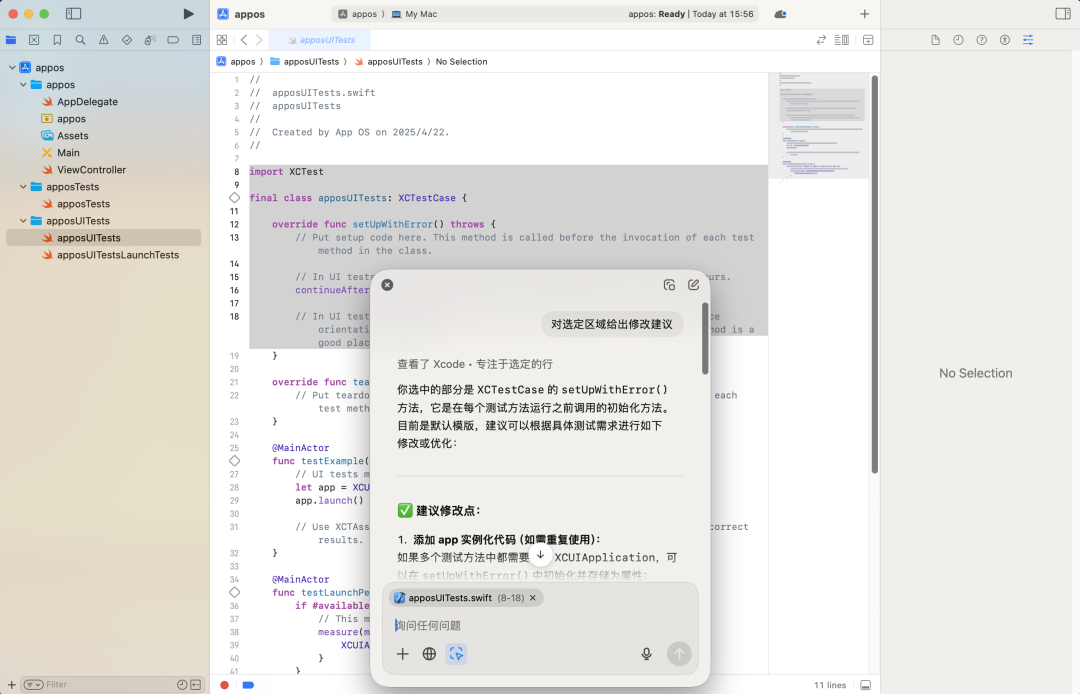Add a new editor tab
Image resolution: width=1080 pixels, height=694 pixels.
pyautogui.click(x=864, y=14)
